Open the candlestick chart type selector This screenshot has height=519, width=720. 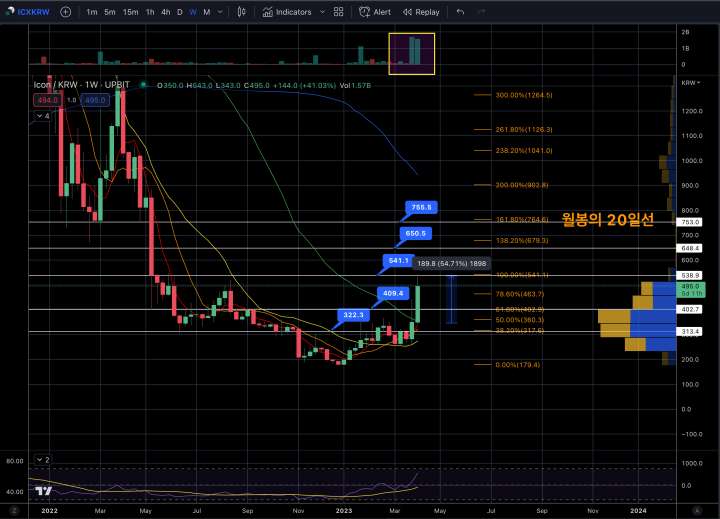pos(241,12)
